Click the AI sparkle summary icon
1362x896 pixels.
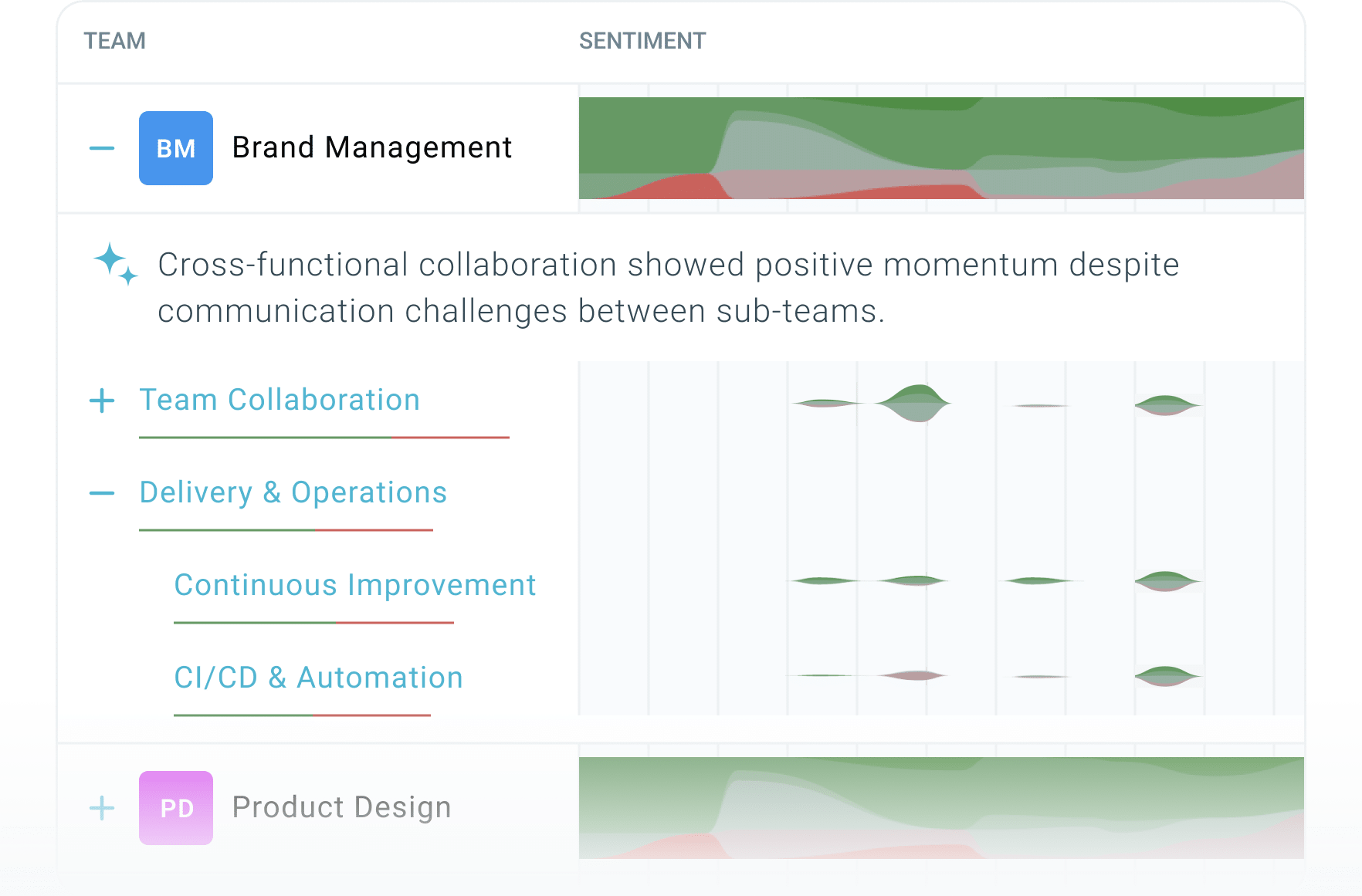click(x=116, y=264)
